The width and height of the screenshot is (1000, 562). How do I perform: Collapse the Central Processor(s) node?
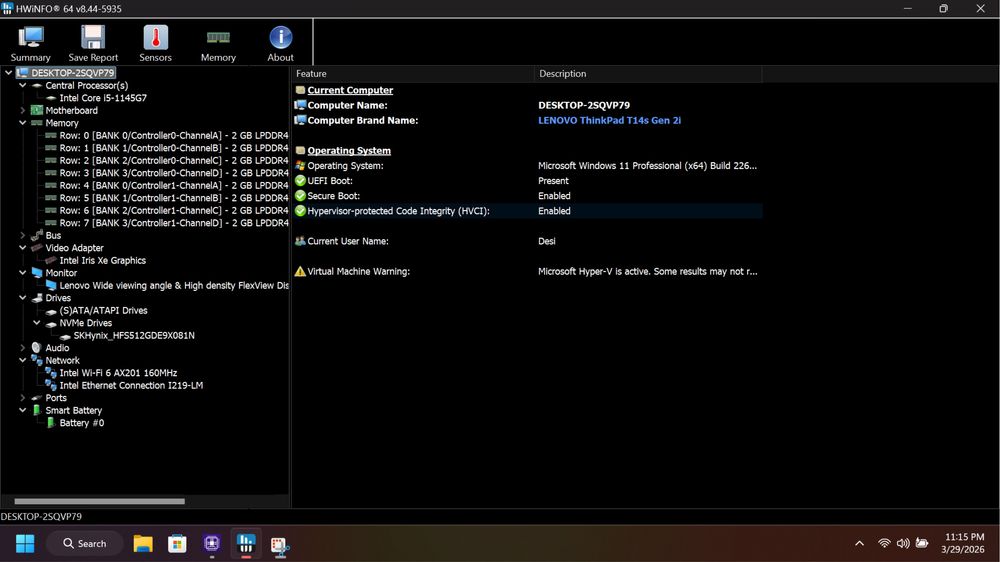point(23,85)
